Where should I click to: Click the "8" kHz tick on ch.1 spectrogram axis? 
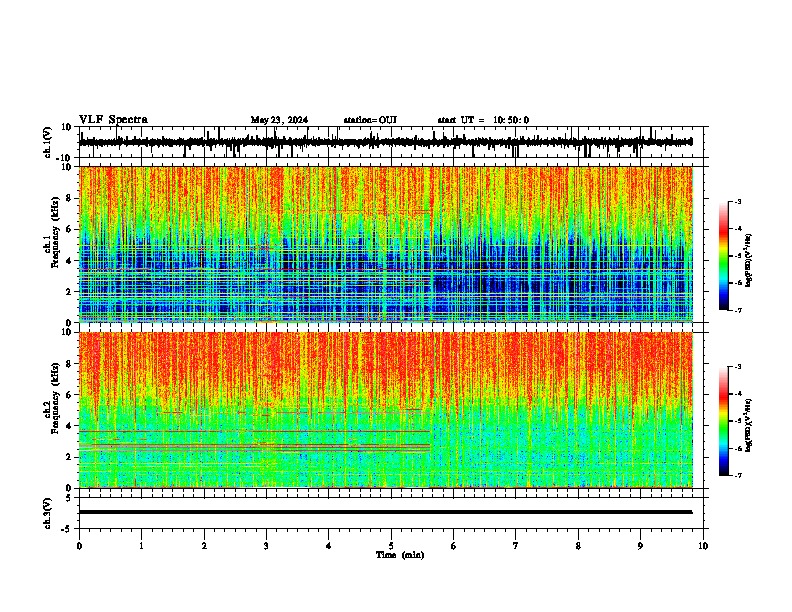coord(70,198)
